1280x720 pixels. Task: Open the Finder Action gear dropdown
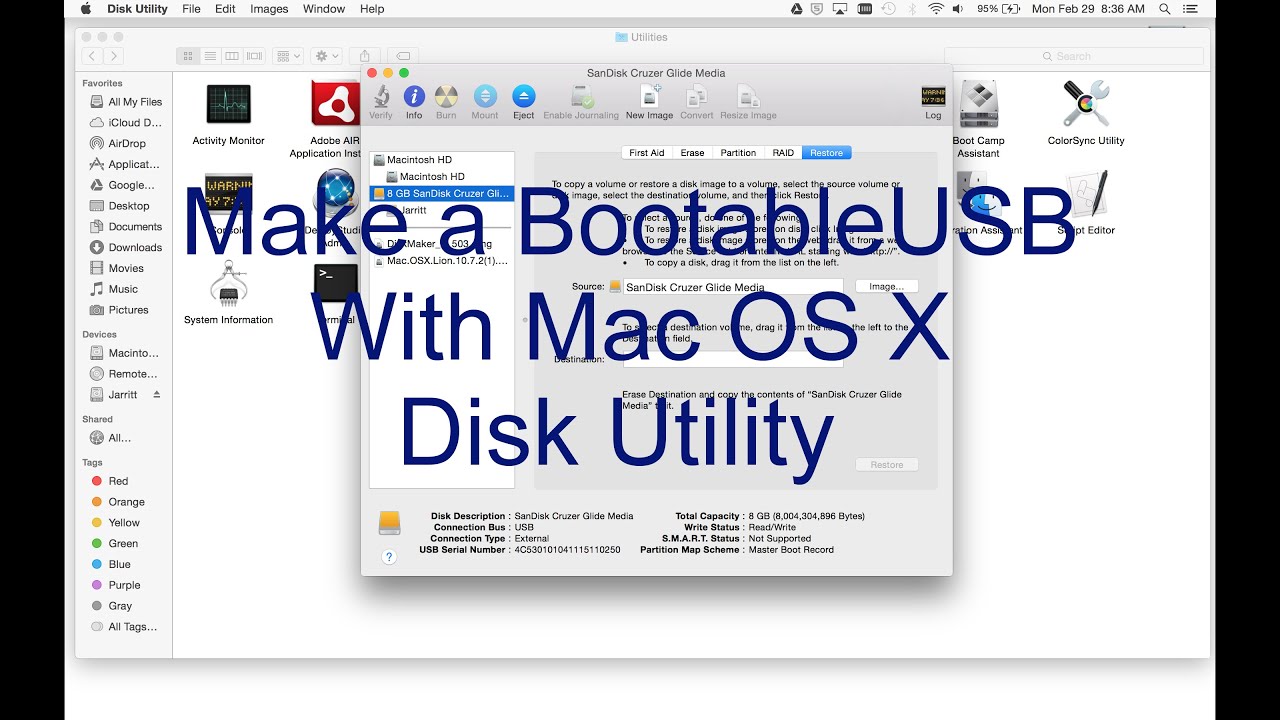326,56
